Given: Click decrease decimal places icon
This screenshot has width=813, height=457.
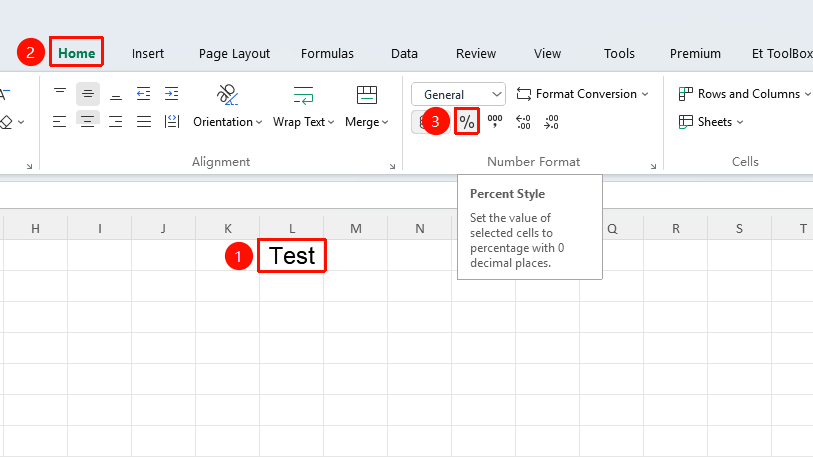Looking at the screenshot, I should [551, 122].
